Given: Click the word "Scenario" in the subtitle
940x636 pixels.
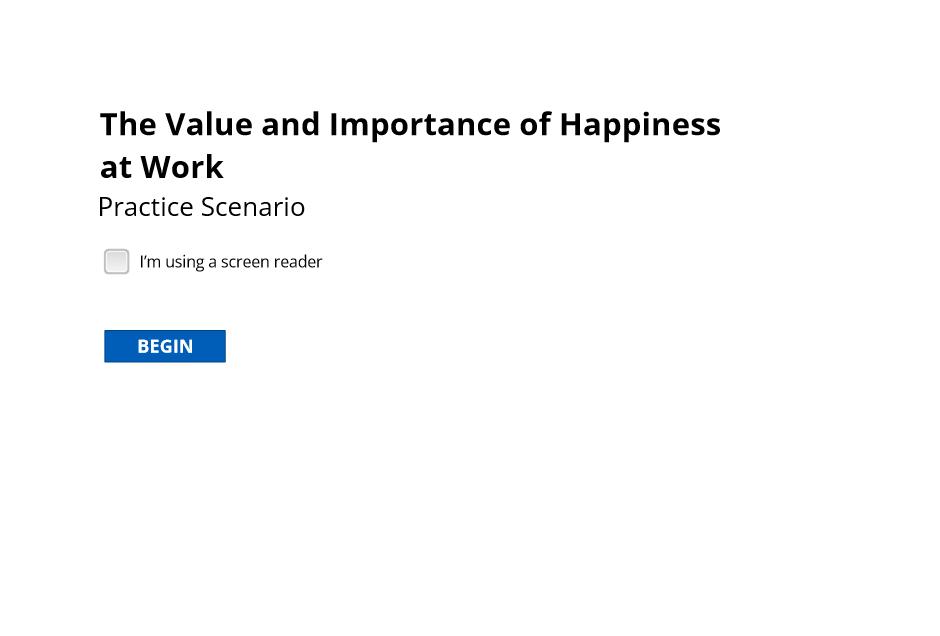Looking at the screenshot, I should point(253,207).
